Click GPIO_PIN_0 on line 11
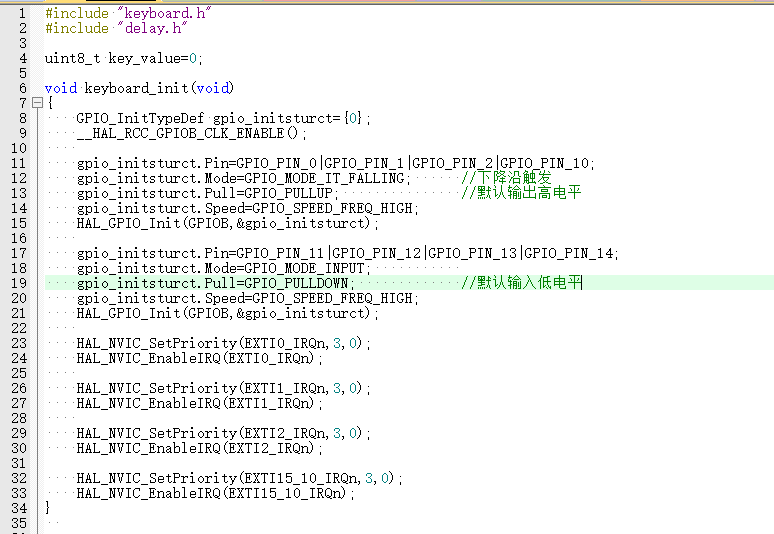This screenshot has height=534, width=774. [276, 163]
